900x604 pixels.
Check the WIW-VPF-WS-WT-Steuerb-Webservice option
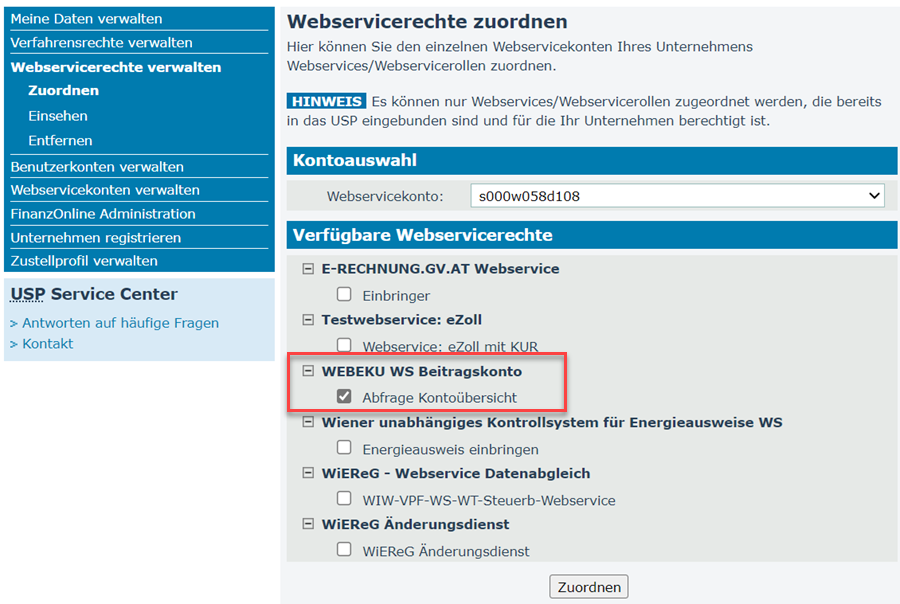344,498
